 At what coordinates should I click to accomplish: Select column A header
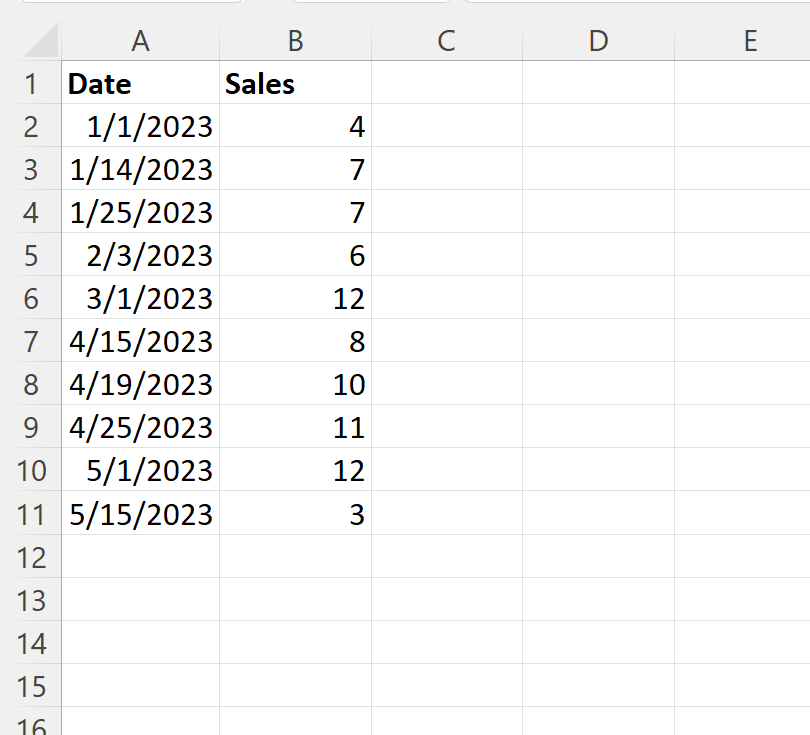[x=141, y=40]
